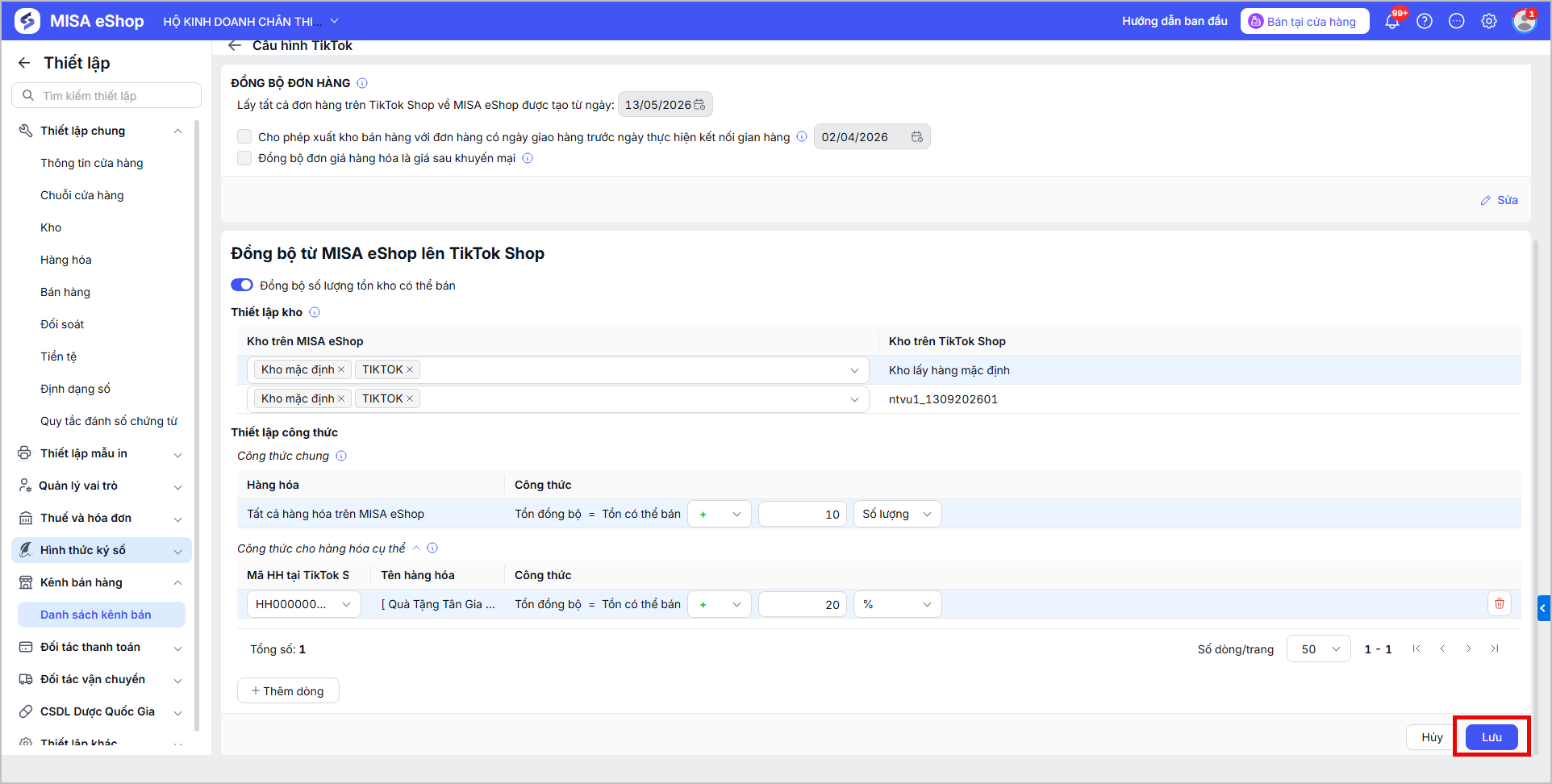Open the help question mark icon
This screenshot has width=1552, height=784.
(x=1425, y=22)
